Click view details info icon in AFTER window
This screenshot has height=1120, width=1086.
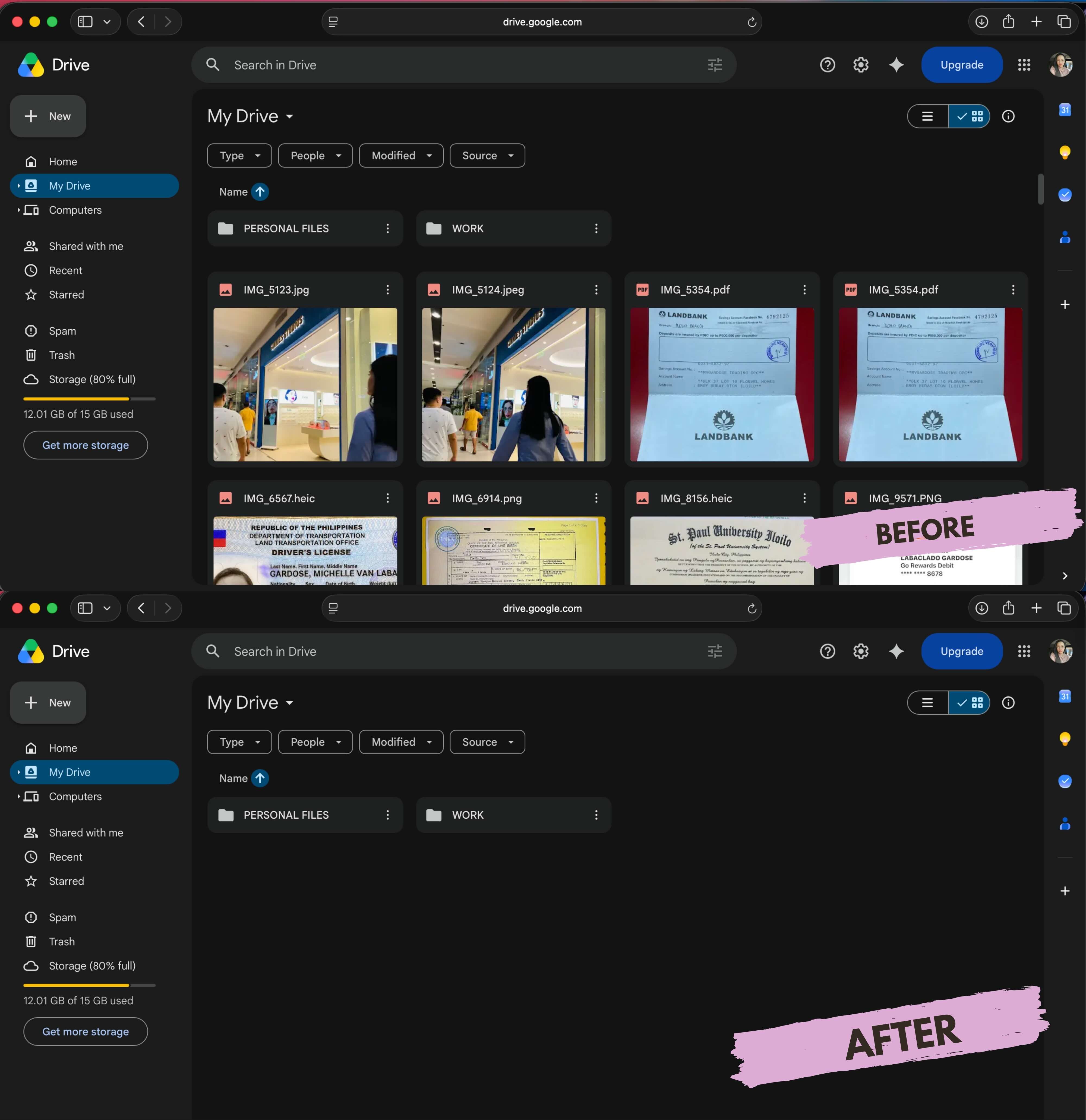click(x=1008, y=702)
